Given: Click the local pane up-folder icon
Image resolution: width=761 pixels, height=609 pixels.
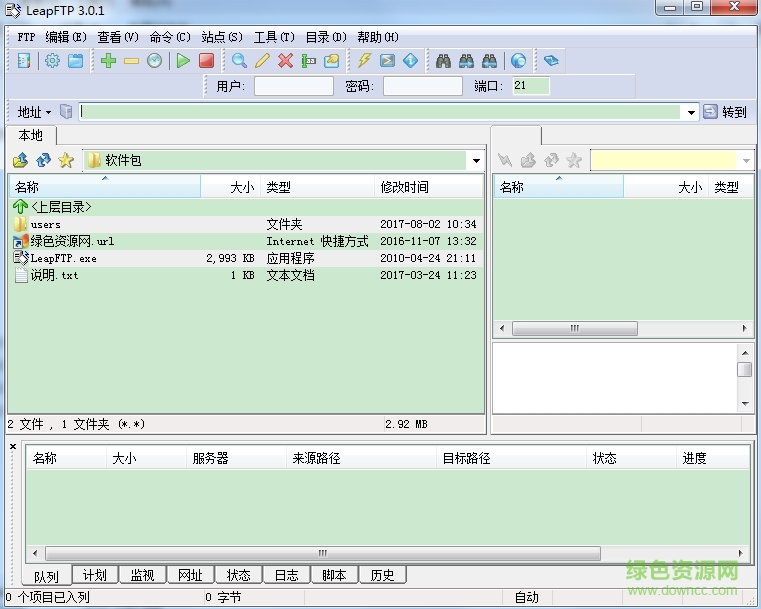Looking at the screenshot, I should pyautogui.click(x=20, y=160).
